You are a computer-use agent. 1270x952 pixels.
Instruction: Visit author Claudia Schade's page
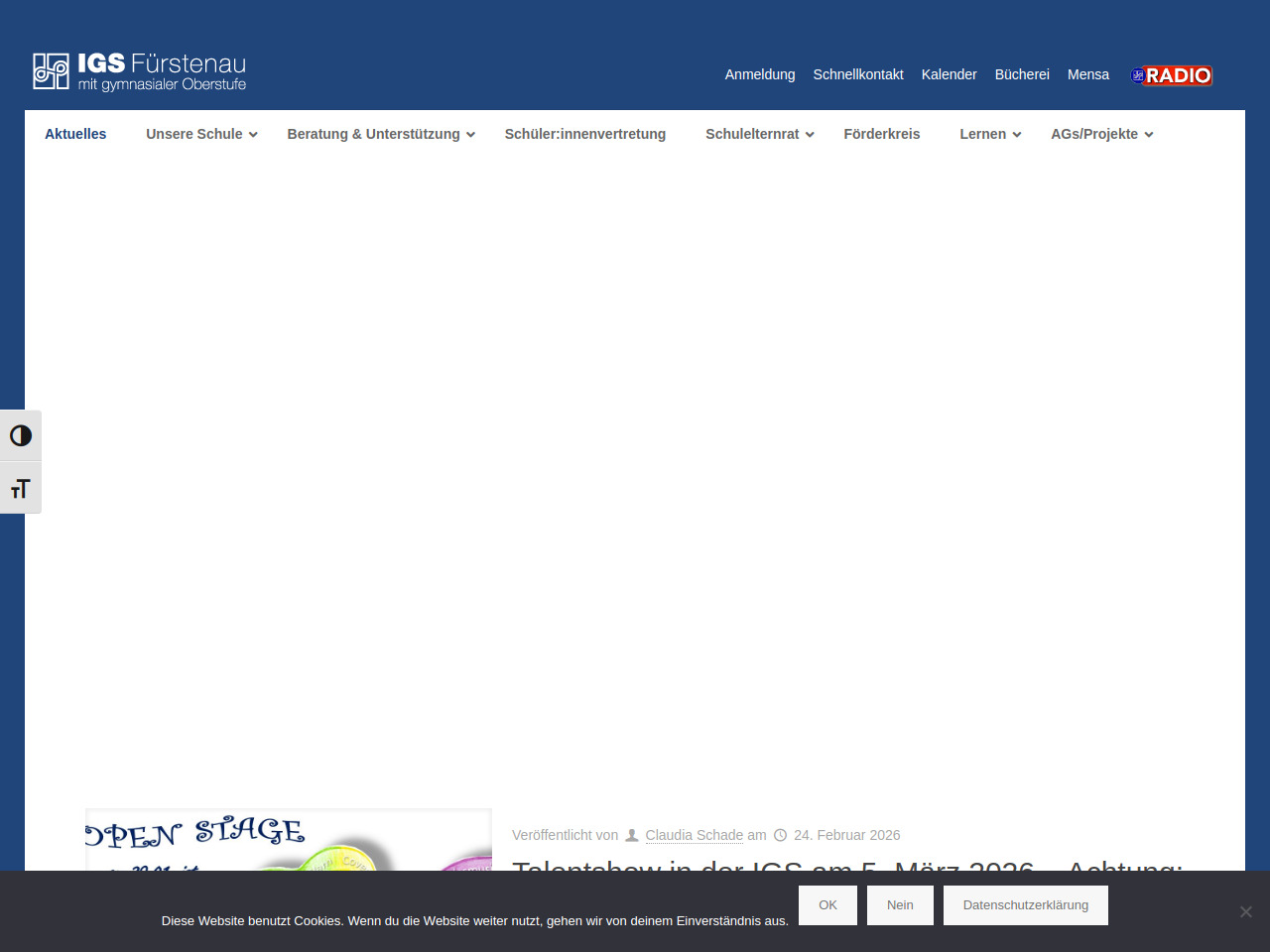click(x=694, y=835)
